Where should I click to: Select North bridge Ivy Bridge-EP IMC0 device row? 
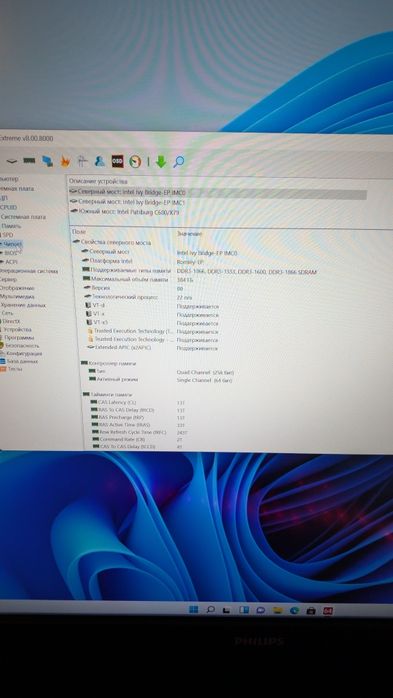pos(218,193)
